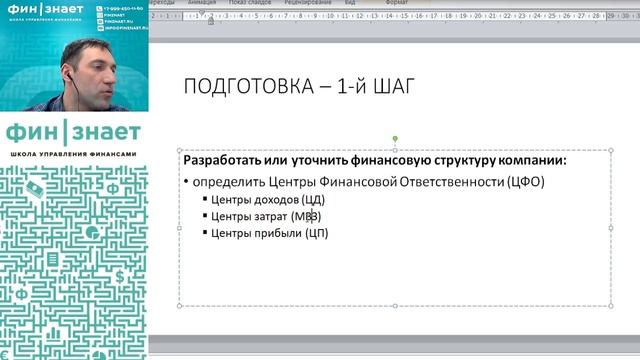Switch to the Рецензирование ribbon tab

click(308, 2)
